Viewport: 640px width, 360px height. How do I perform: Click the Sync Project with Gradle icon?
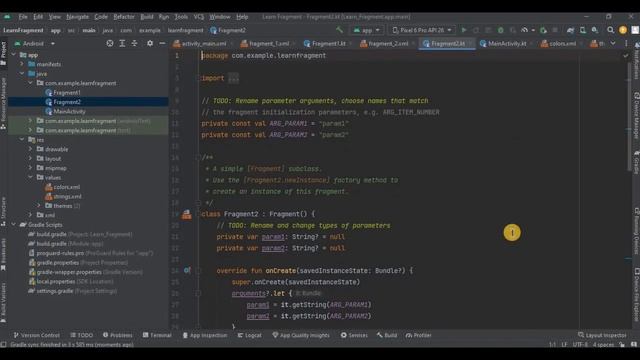[570, 30]
